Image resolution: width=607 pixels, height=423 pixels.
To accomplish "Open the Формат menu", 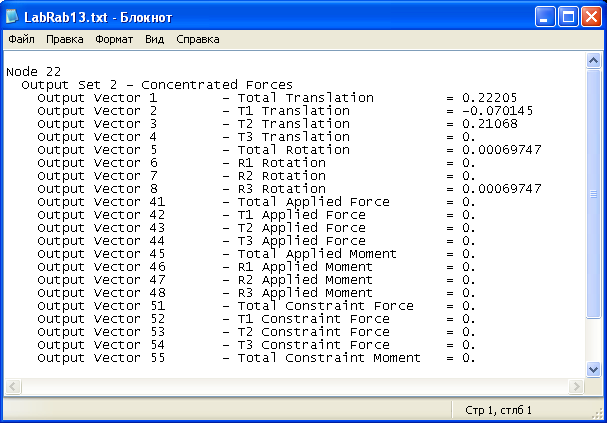I will [x=114, y=40].
